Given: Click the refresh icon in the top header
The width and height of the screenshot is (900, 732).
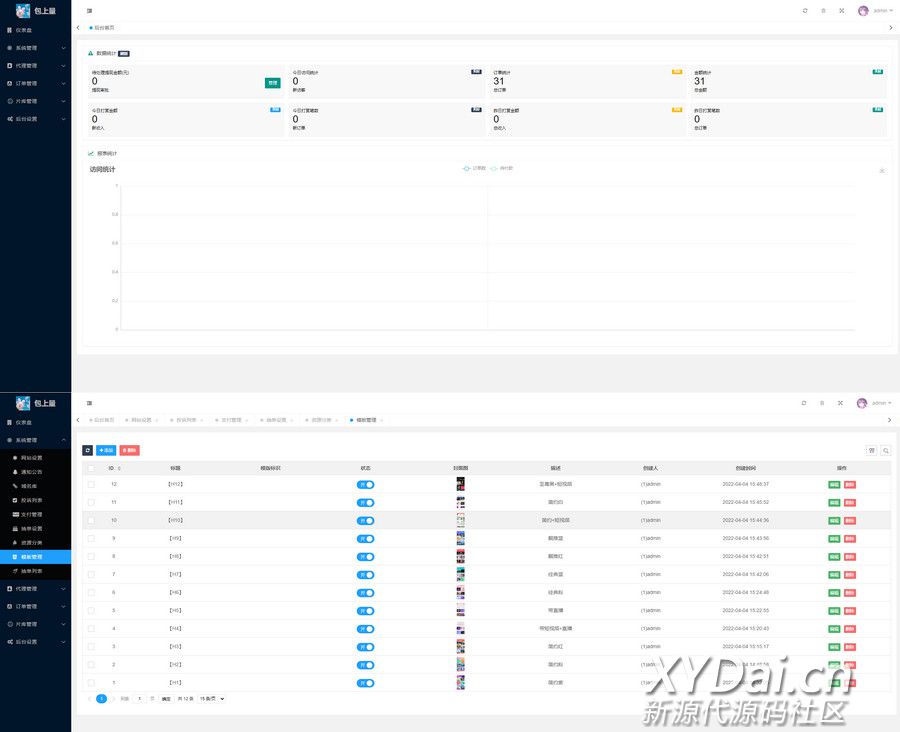Looking at the screenshot, I should pos(804,11).
